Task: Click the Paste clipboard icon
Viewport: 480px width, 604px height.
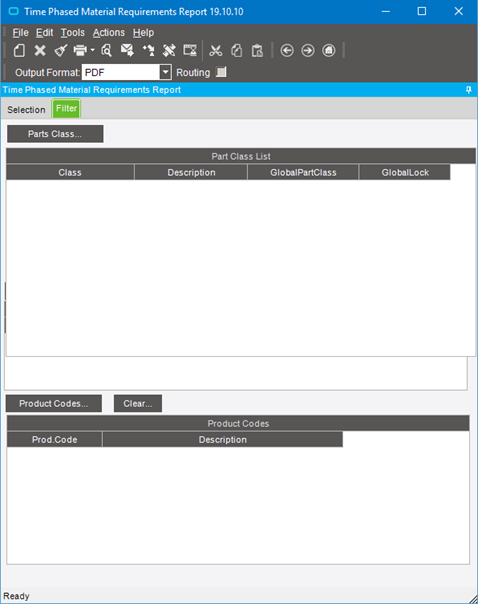Action: click(257, 50)
